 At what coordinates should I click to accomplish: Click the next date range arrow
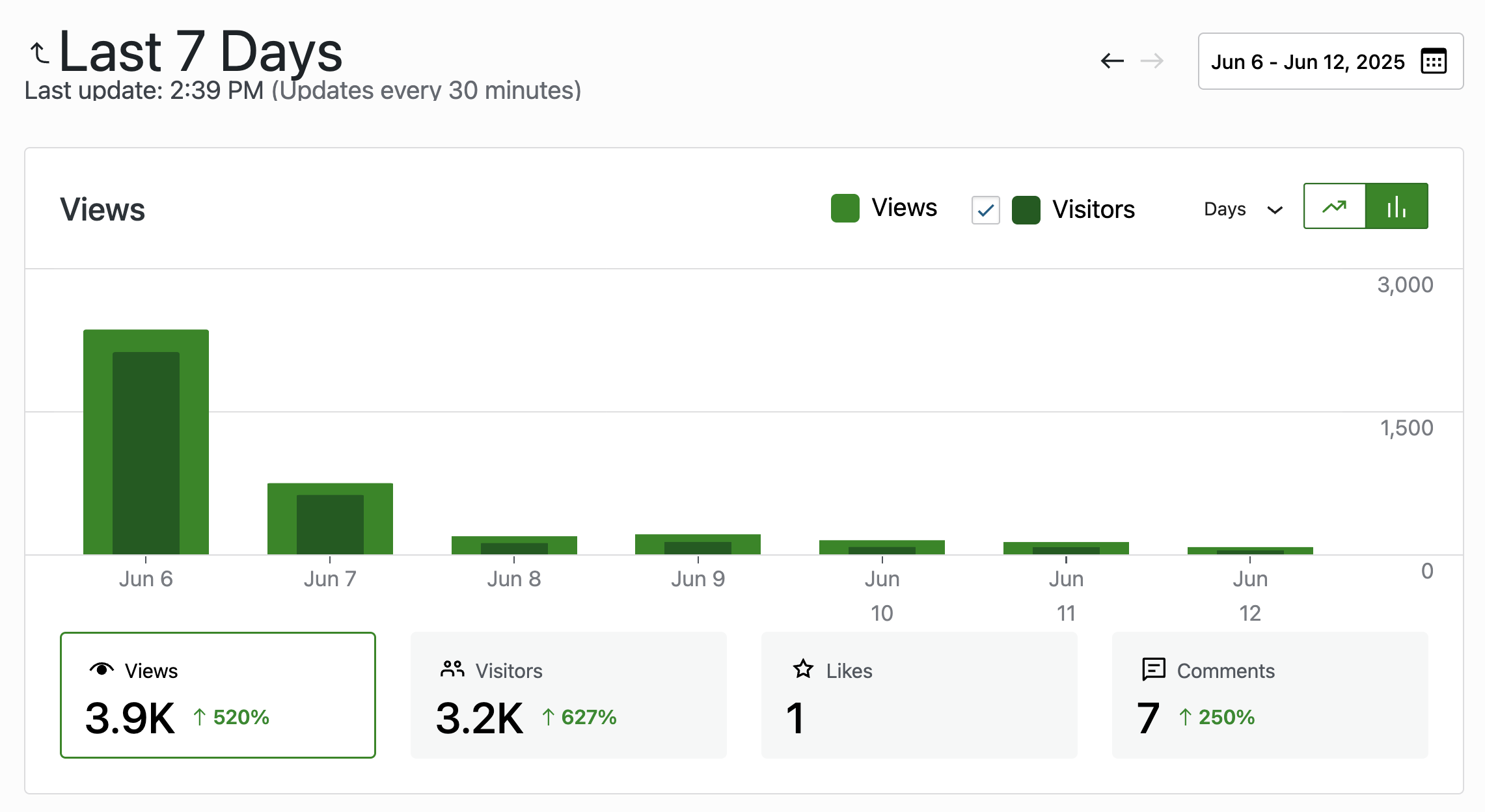click(x=1152, y=61)
